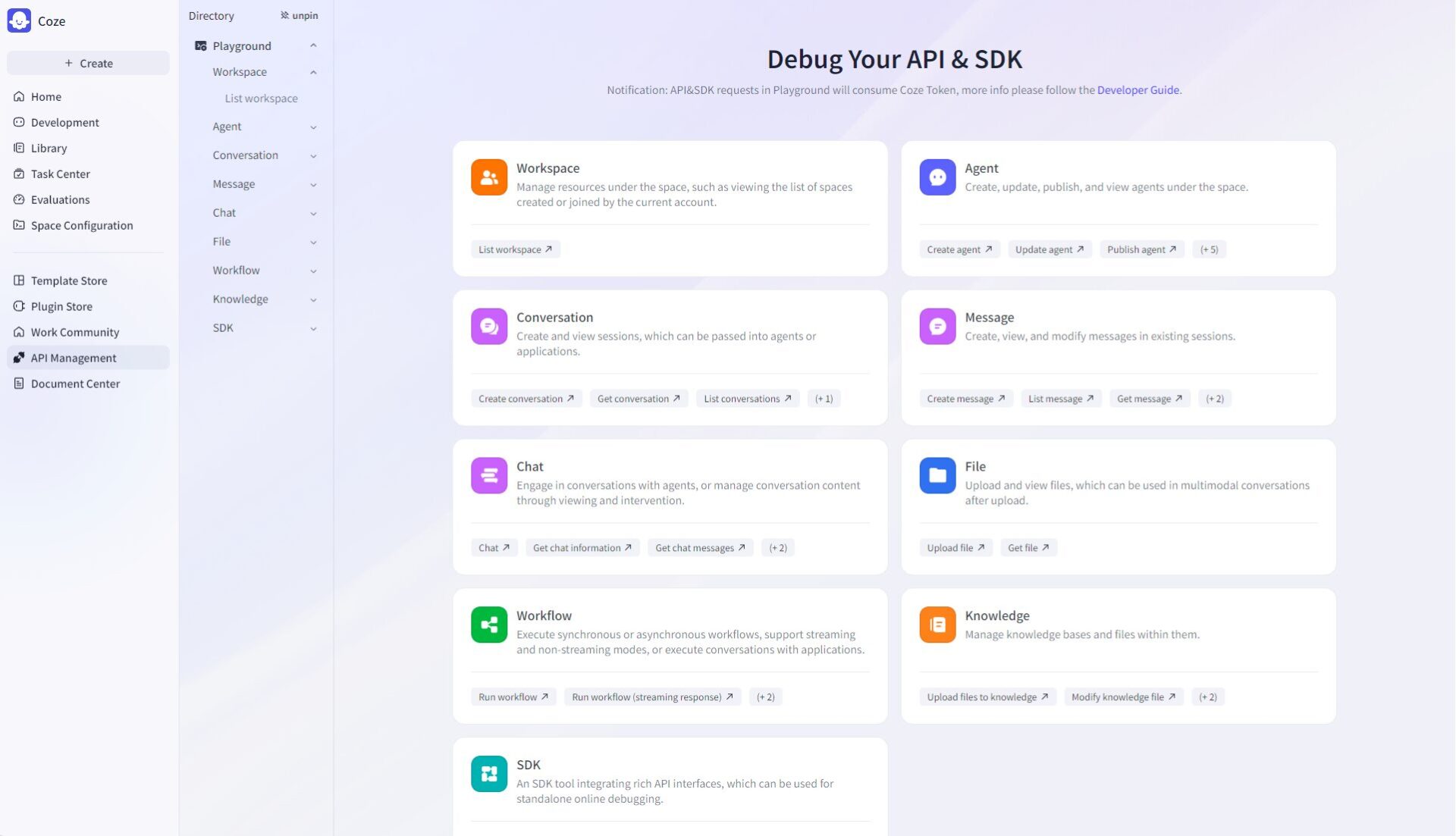
Task: Click the green Workflow card icon
Action: (488, 625)
